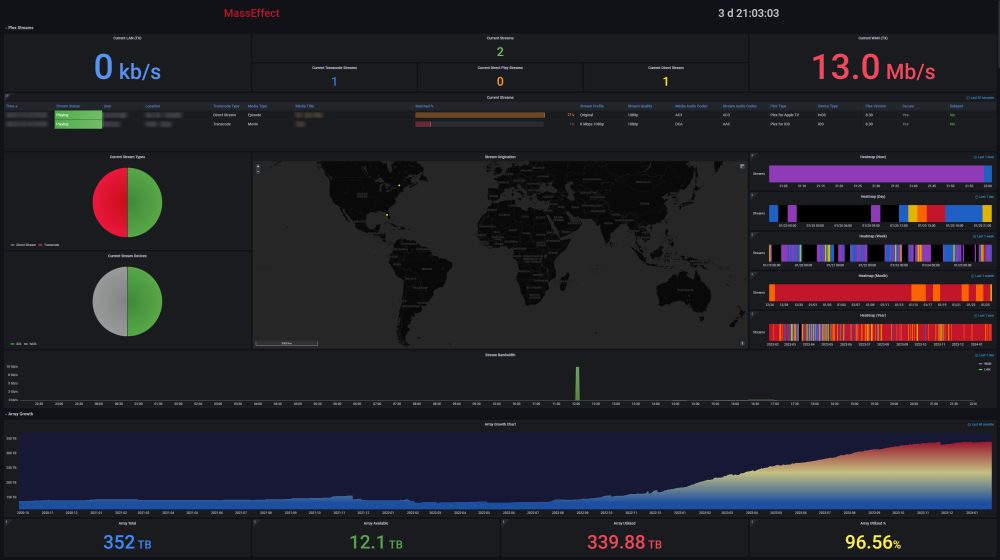Click Last 1 week on Heatmap (Week)
This screenshot has height=560, width=1000.
point(983,236)
